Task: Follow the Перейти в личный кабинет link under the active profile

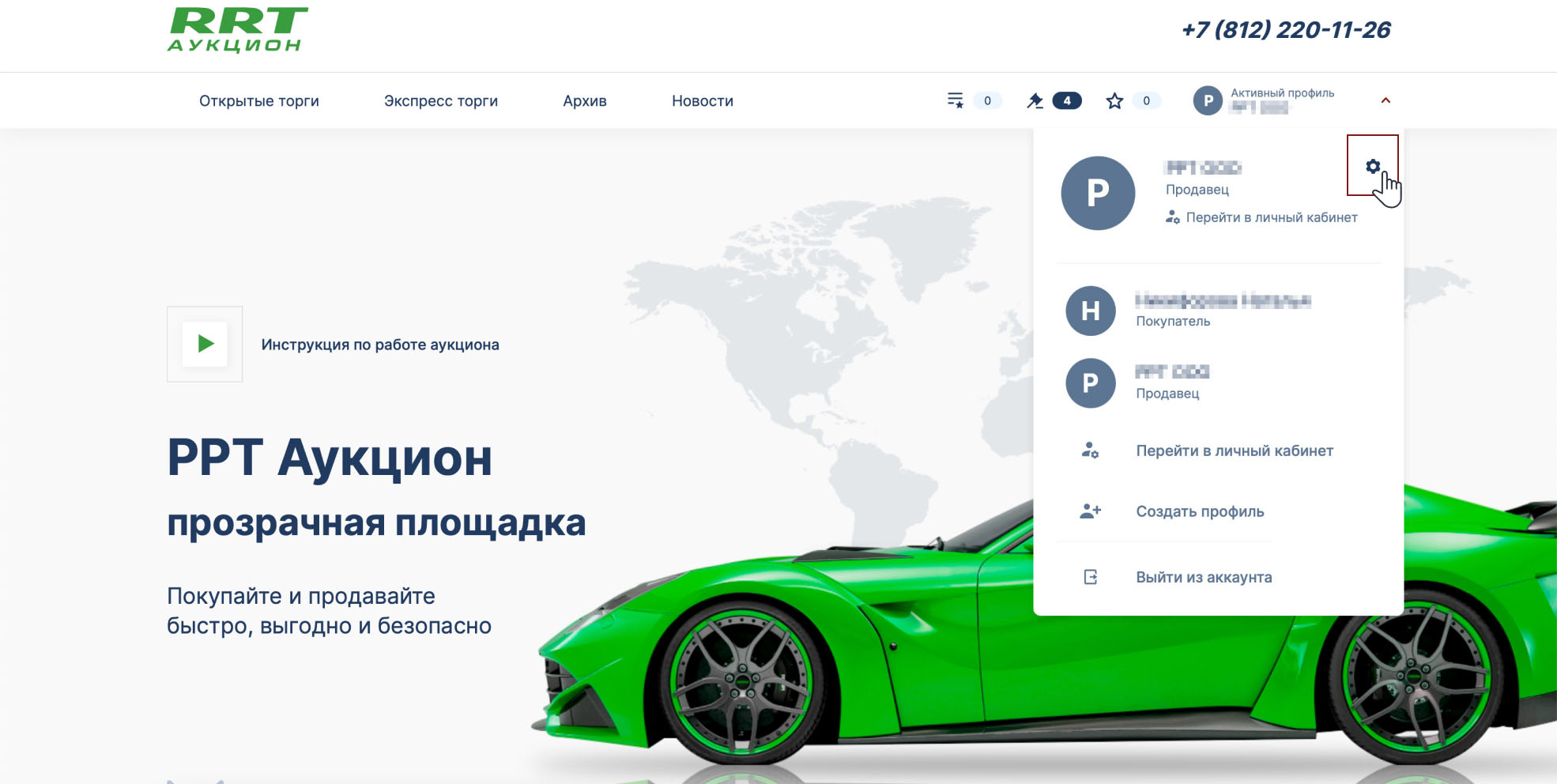Action: tap(1272, 217)
